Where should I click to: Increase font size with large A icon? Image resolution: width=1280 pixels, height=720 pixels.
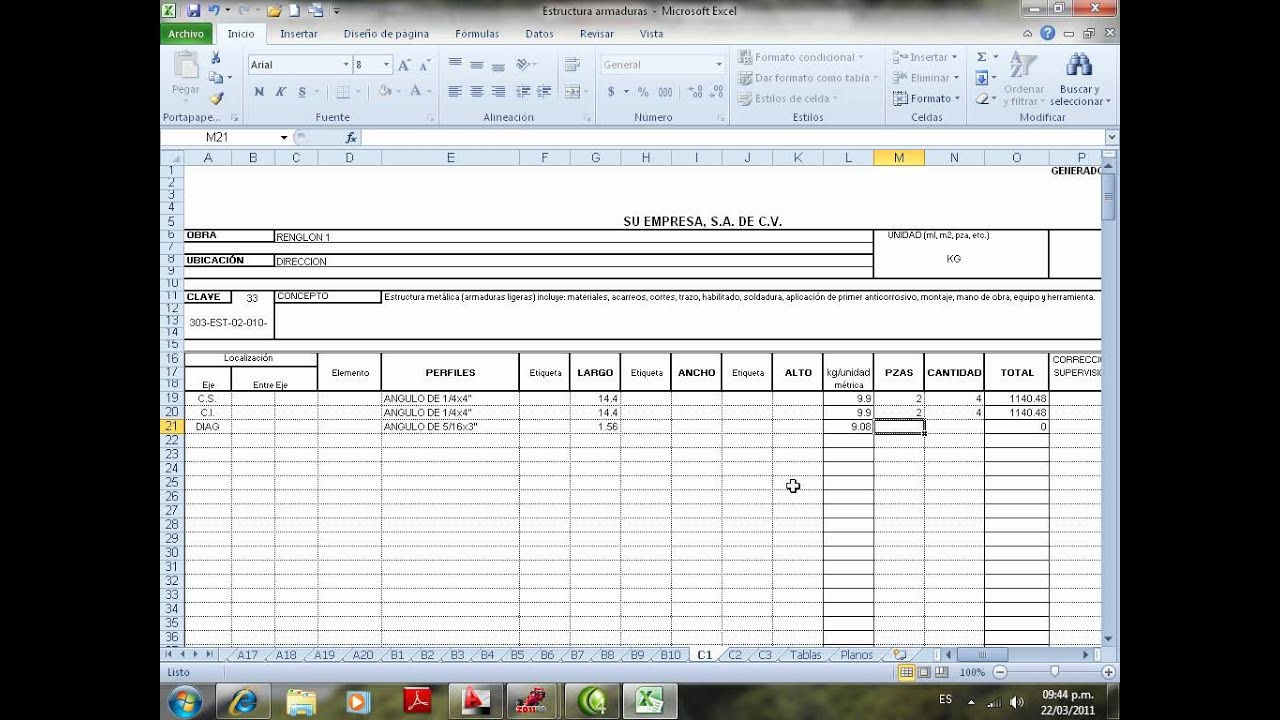(x=404, y=65)
